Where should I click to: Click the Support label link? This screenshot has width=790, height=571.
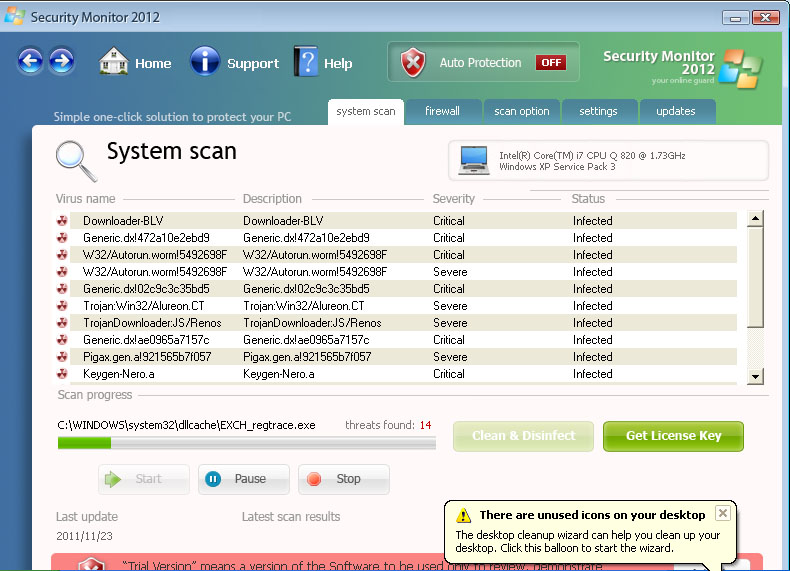(253, 64)
